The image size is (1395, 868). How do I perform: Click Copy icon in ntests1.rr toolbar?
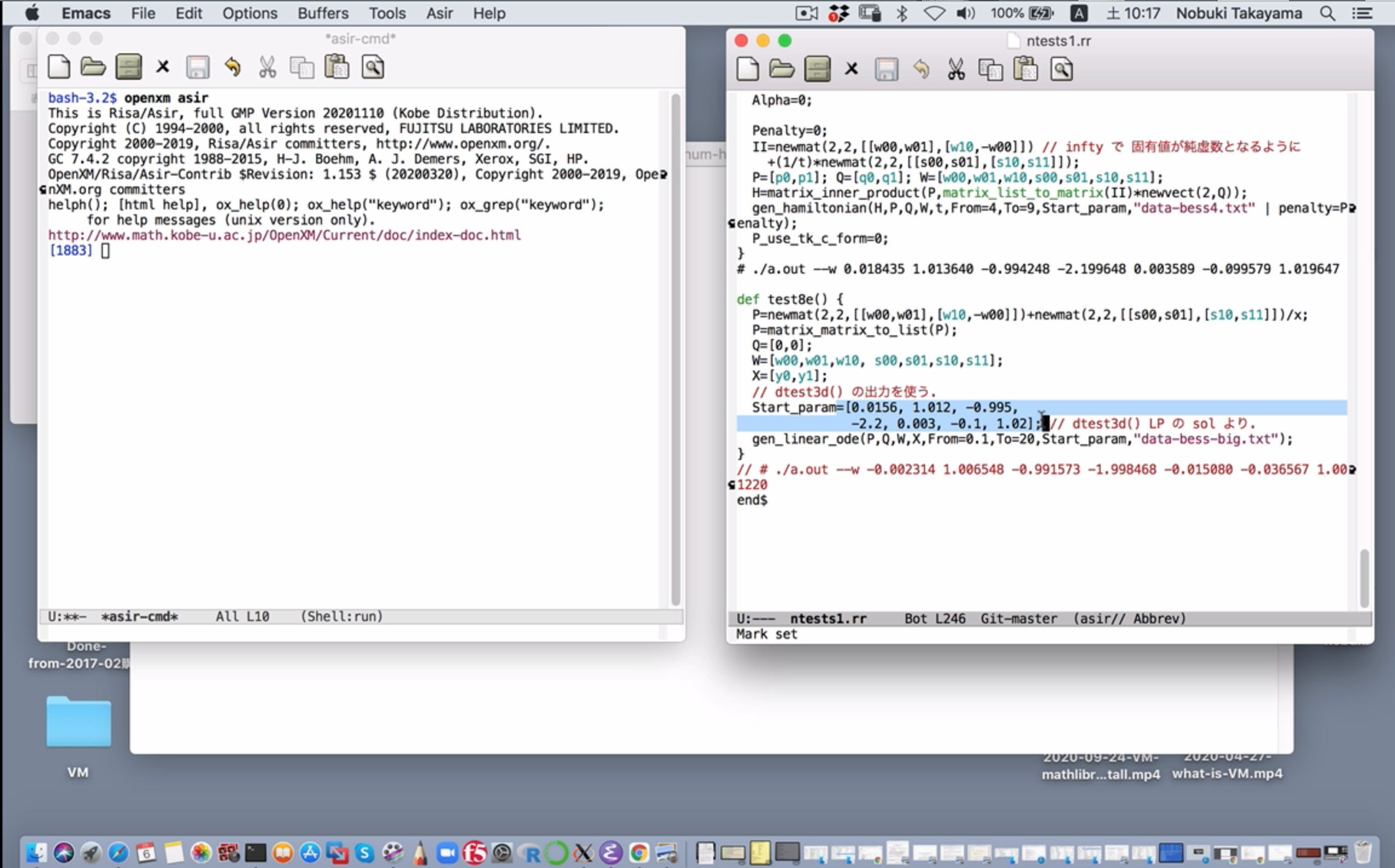tap(991, 69)
